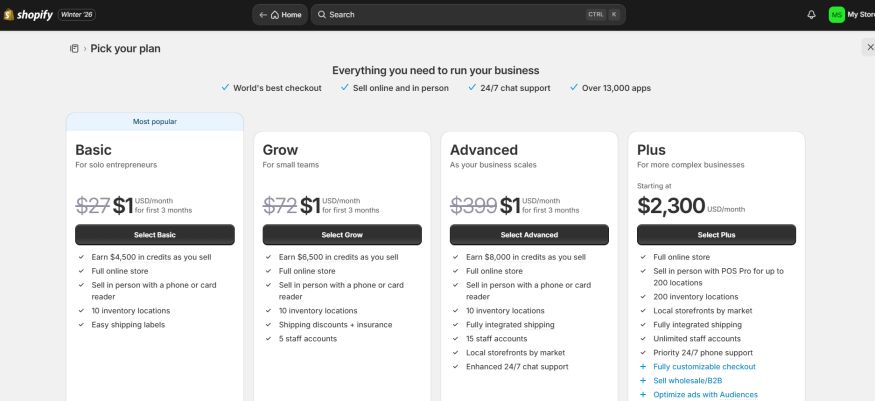This screenshot has height=401, width=875.
Task: Expand the Sell wholesale/B2B feature
Action: [x=689, y=381]
